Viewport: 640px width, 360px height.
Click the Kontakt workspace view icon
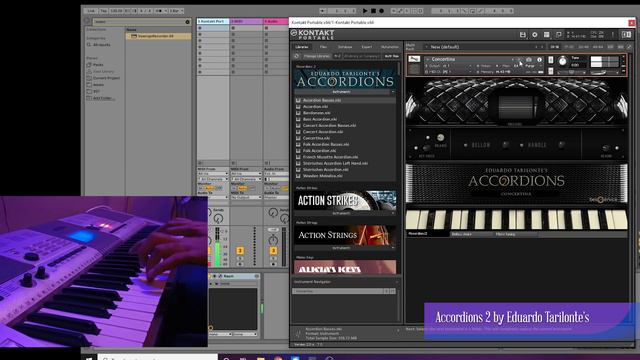tap(547, 35)
